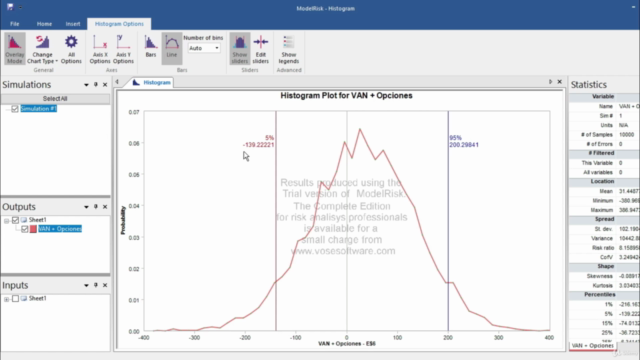Open All Options settings gear
This screenshot has width=640, height=360.
coord(71,49)
